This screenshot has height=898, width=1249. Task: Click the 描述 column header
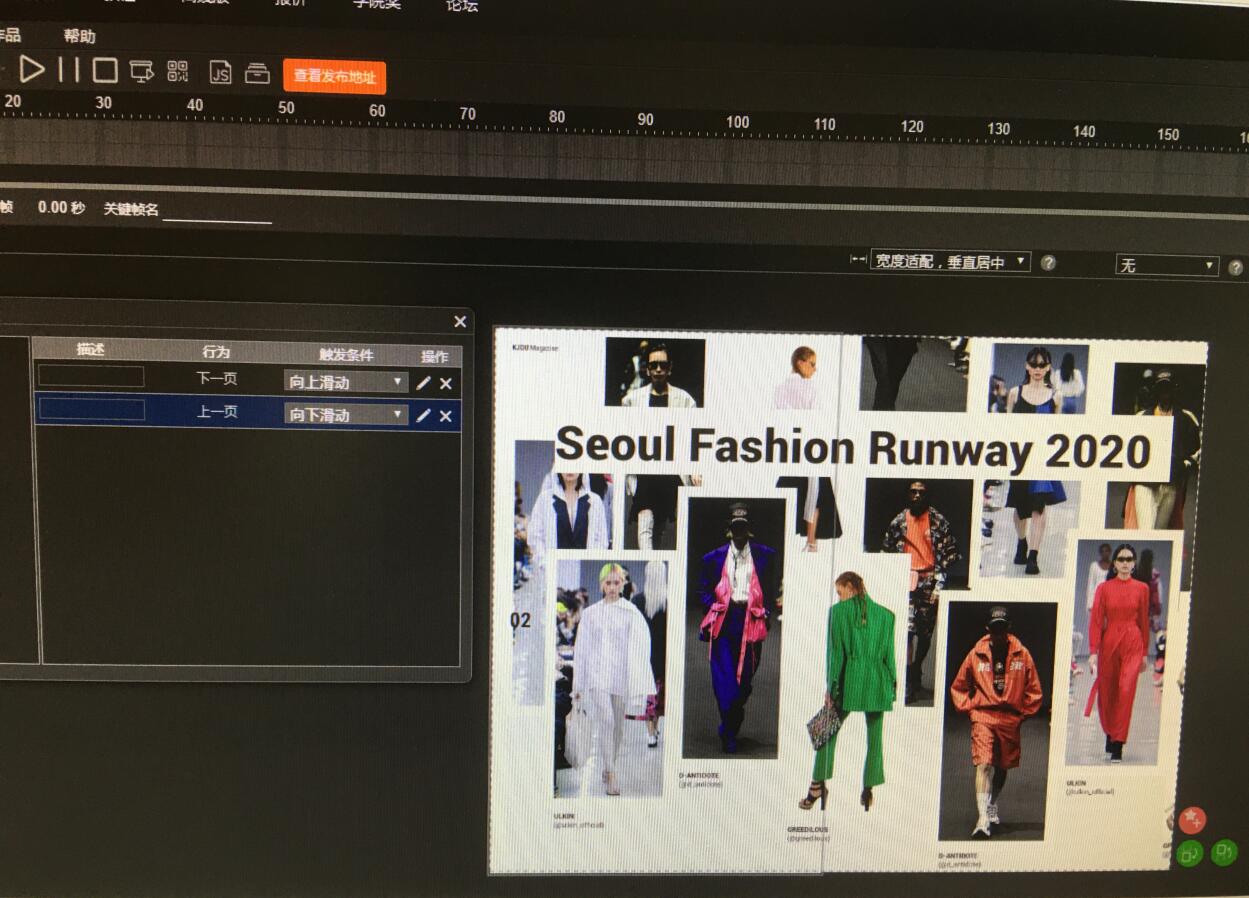(x=91, y=349)
